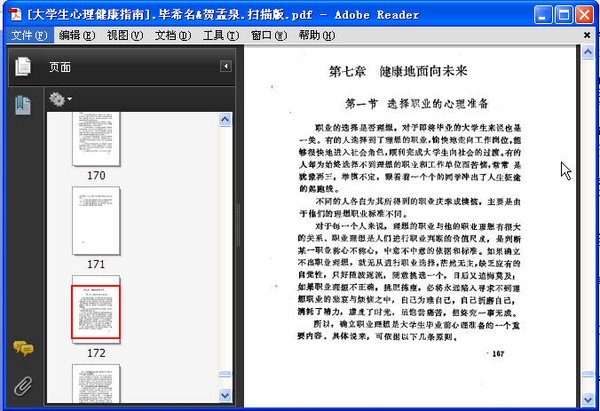Click document view scroll down arrow
Viewport: 600px width, 411px height.
coord(588,400)
